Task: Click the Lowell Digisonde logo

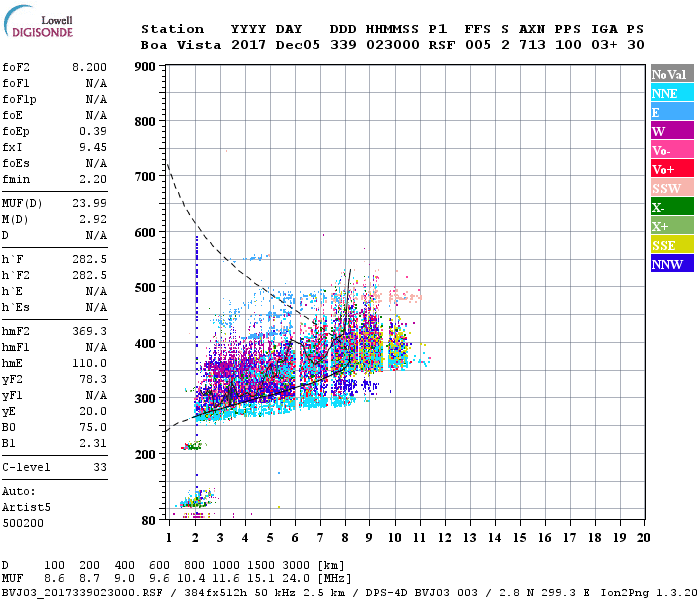Action: 38,21
